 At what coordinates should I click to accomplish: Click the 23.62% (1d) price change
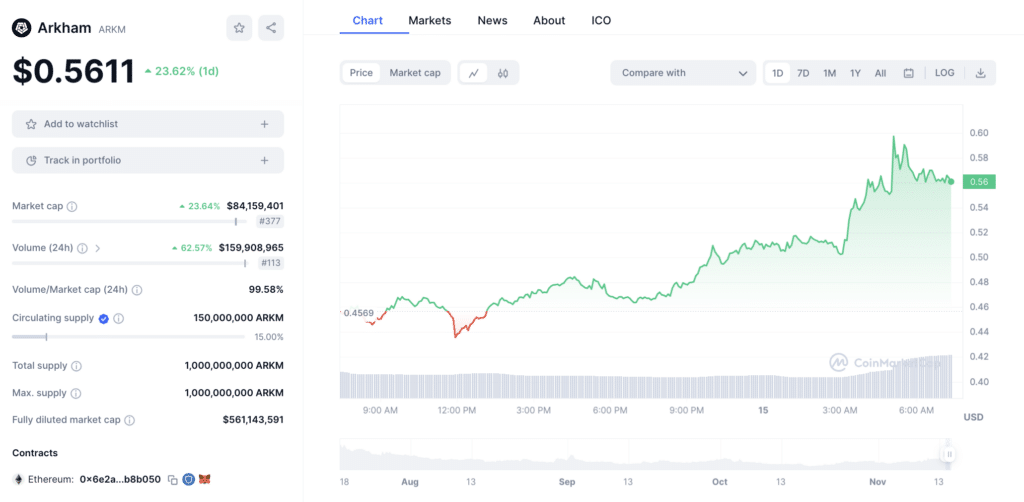point(182,72)
